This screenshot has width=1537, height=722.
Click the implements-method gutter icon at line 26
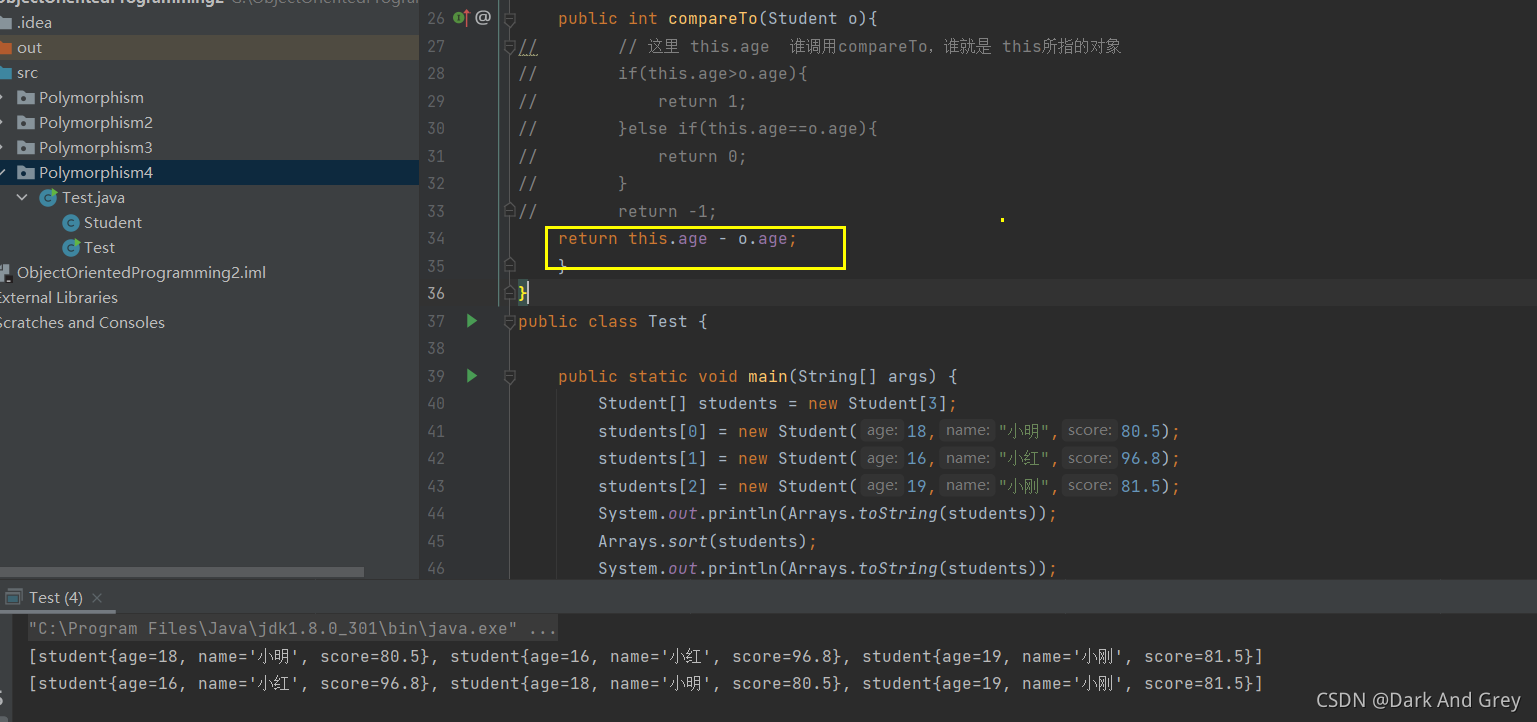(x=462, y=17)
